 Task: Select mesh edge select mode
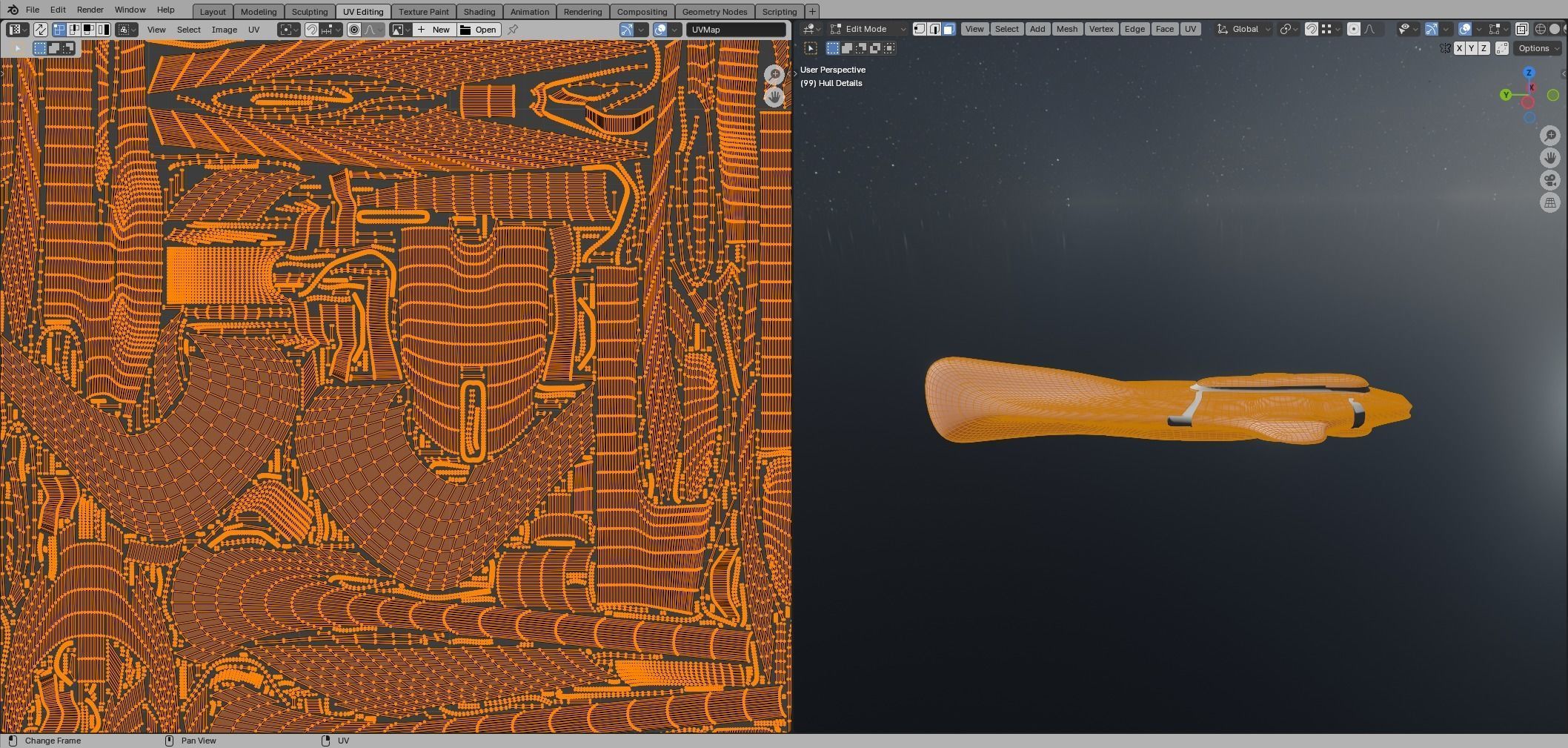tap(934, 29)
